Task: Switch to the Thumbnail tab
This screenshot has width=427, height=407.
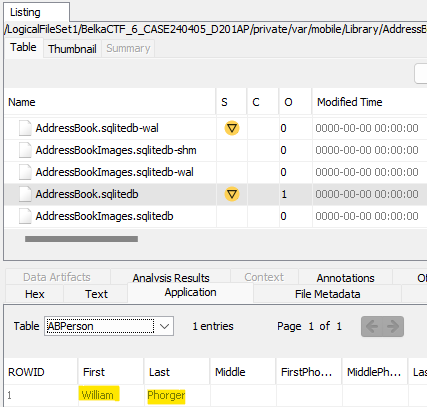Action: pyautogui.click(x=72, y=49)
